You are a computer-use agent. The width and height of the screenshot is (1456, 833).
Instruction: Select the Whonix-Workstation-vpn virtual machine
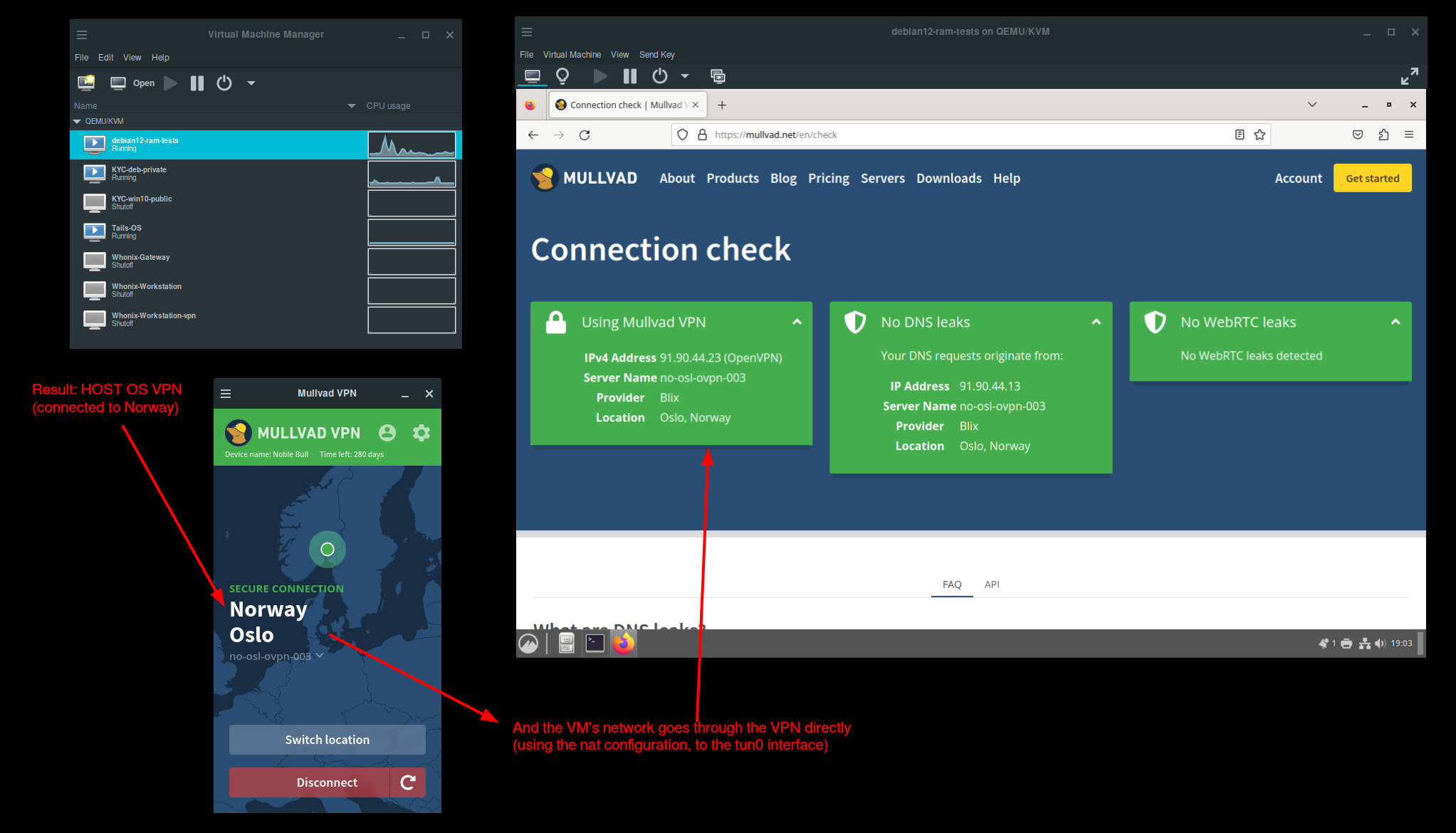click(265, 320)
